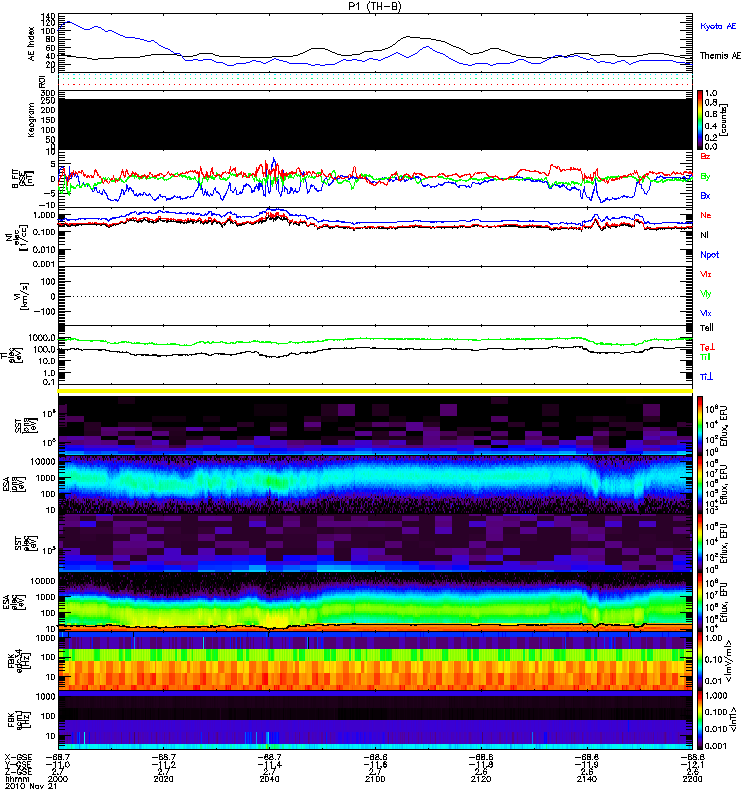Click the Keogram axis label

click(32, 120)
